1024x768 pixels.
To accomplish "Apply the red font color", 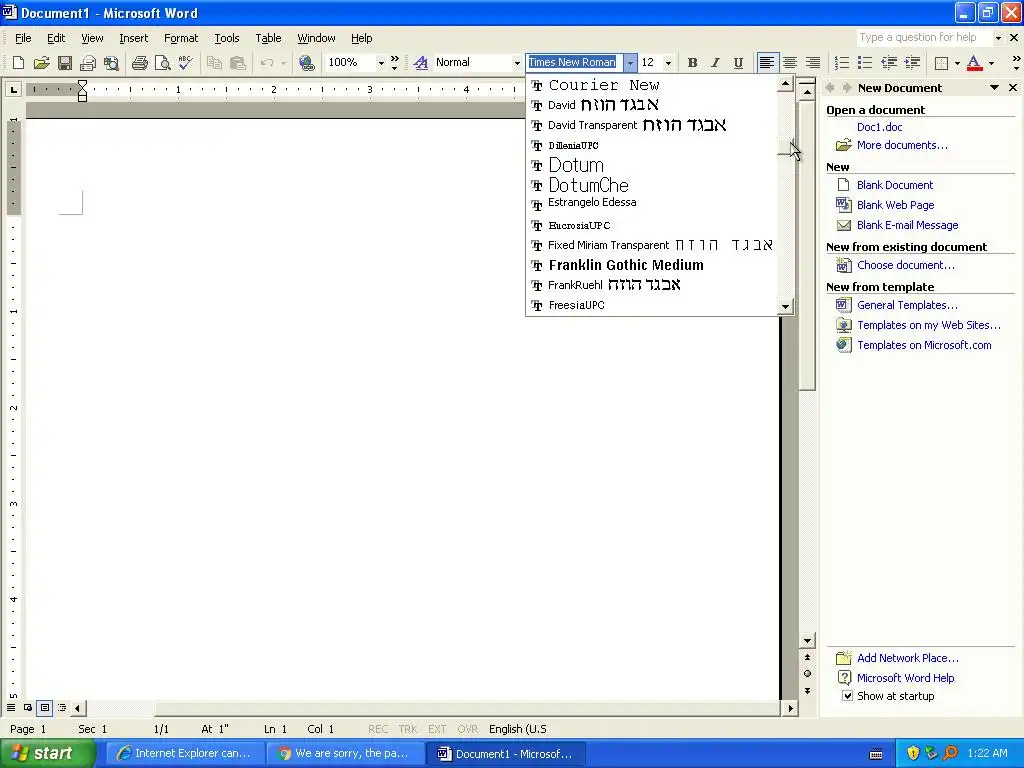I will 974,63.
